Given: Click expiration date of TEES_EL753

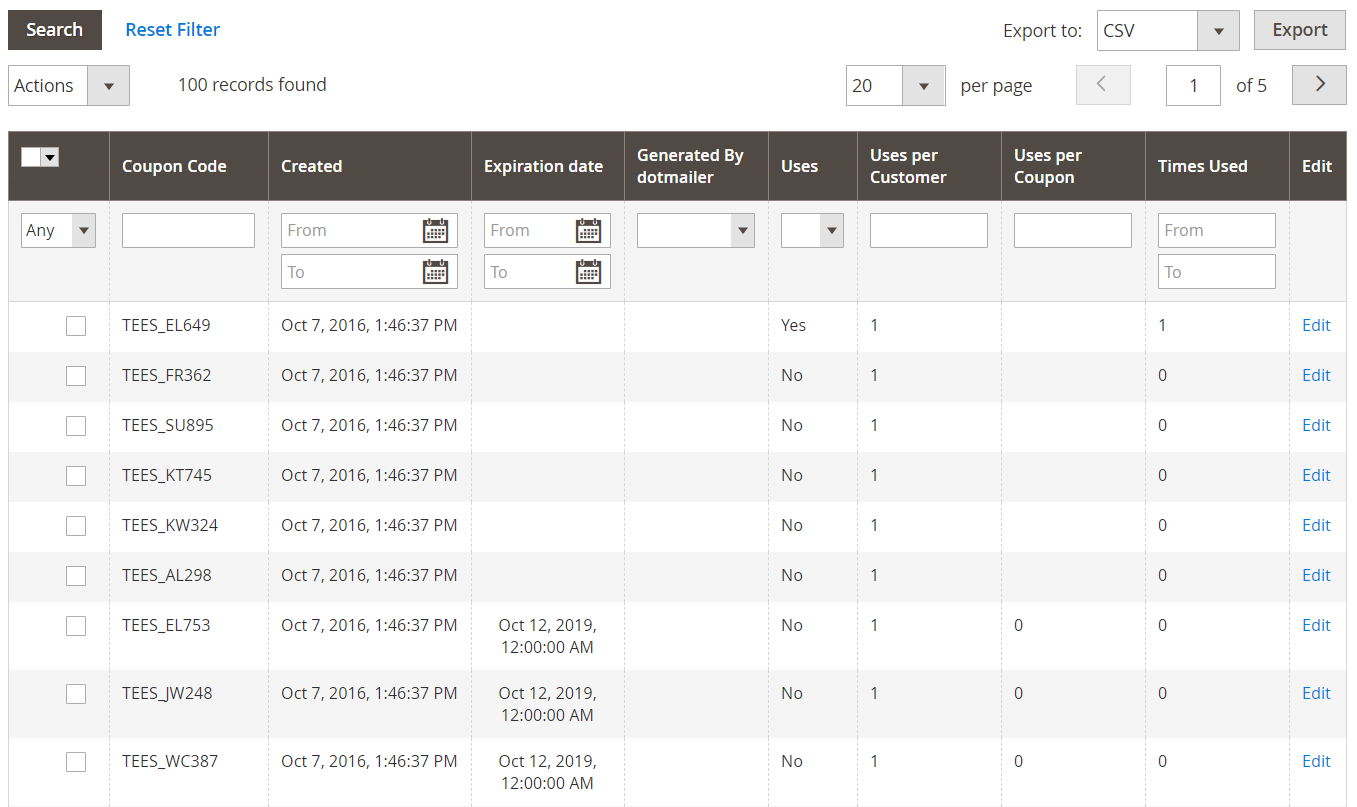Looking at the screenshot, I should pyautogui.click(x=547, y=637).
